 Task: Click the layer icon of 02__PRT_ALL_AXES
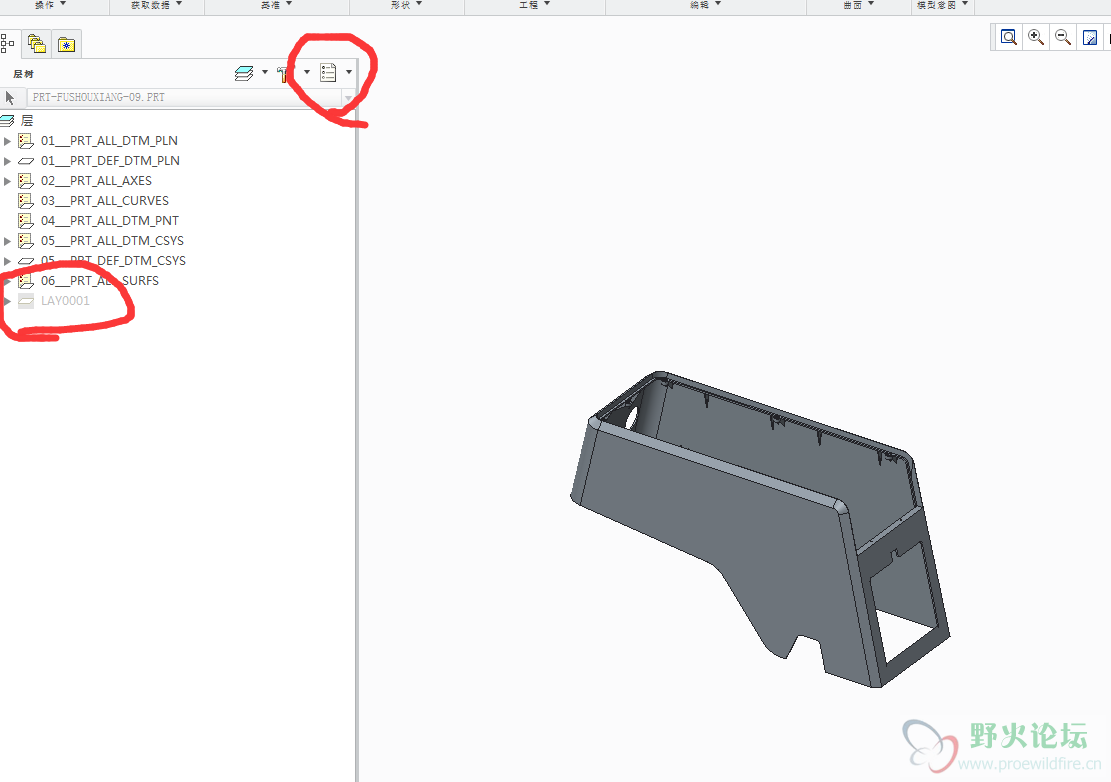click(26, 181)
